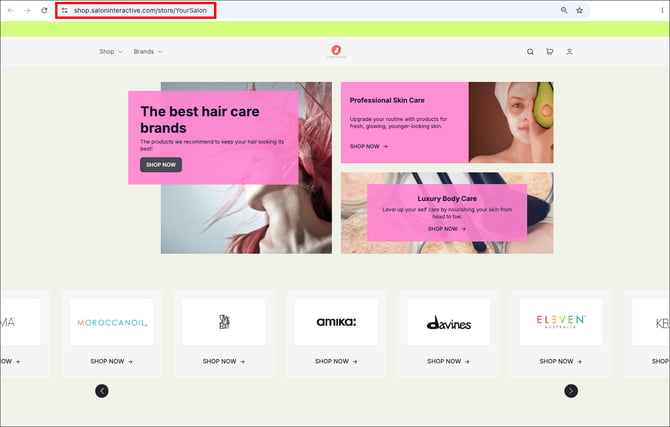
Task: Open the Eleven Australia brand logo
Action: tap(561, 322)
